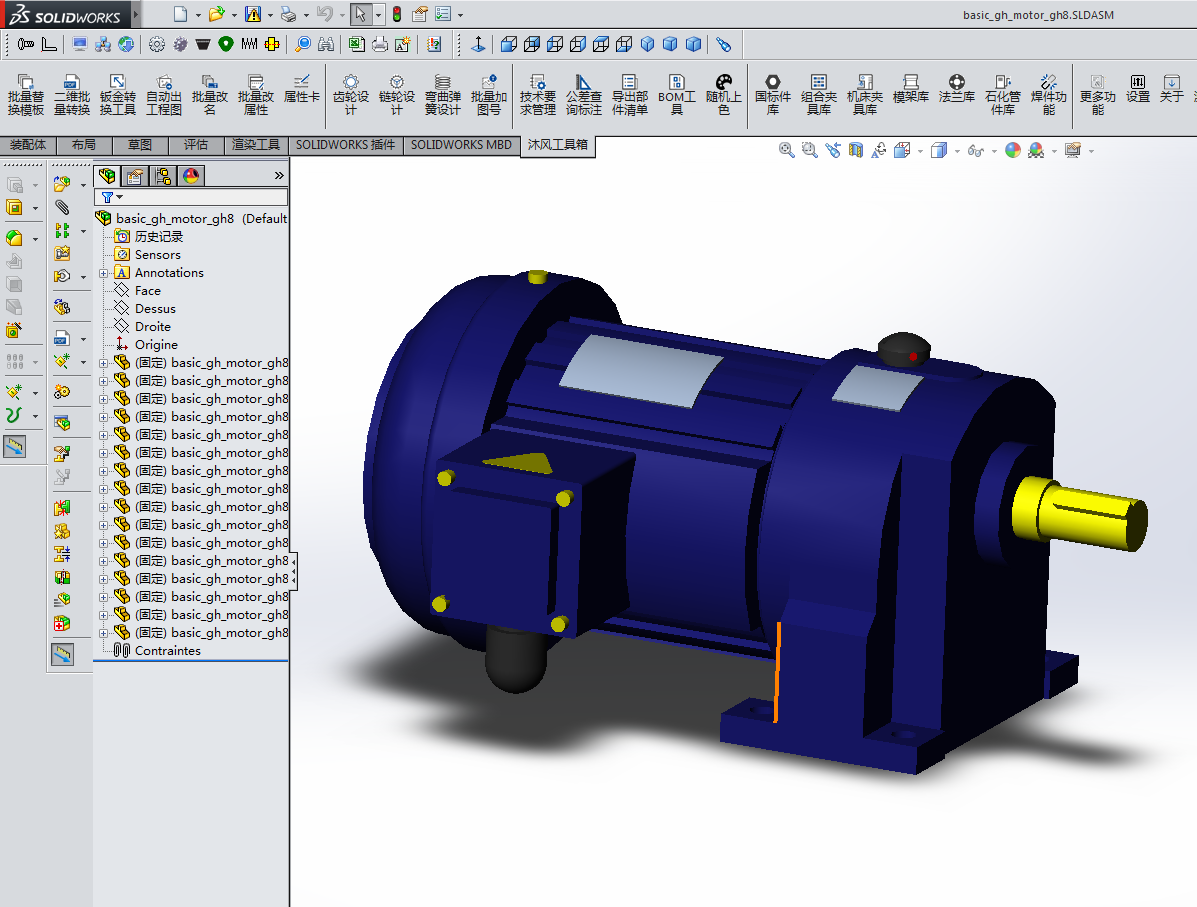Image resolution: width=1197 pixels, height=907 pixels.
Task: Open the feature tree filter dropdown
Action: (112, 197)
